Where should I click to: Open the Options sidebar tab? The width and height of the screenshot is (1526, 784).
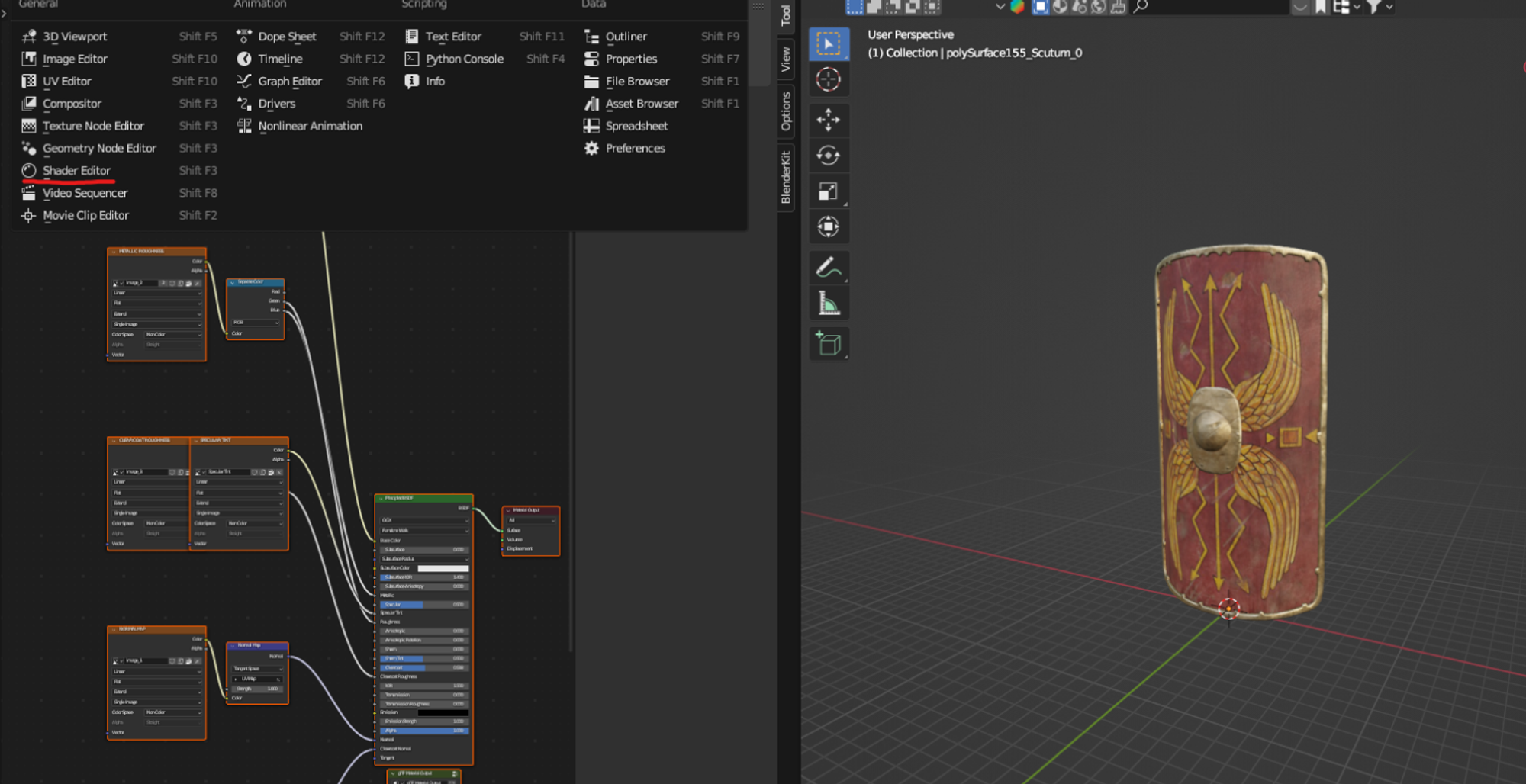click(x=785, y=111)
